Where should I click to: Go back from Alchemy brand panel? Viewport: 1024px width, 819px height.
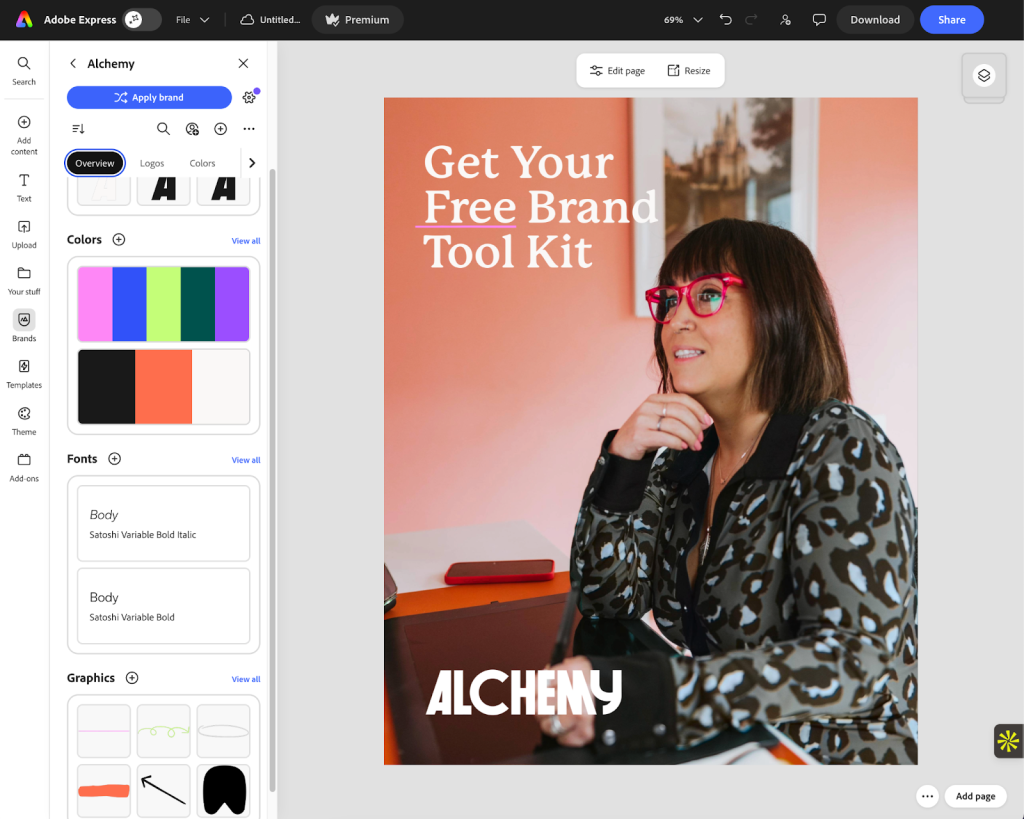click(x=73, y=63)
